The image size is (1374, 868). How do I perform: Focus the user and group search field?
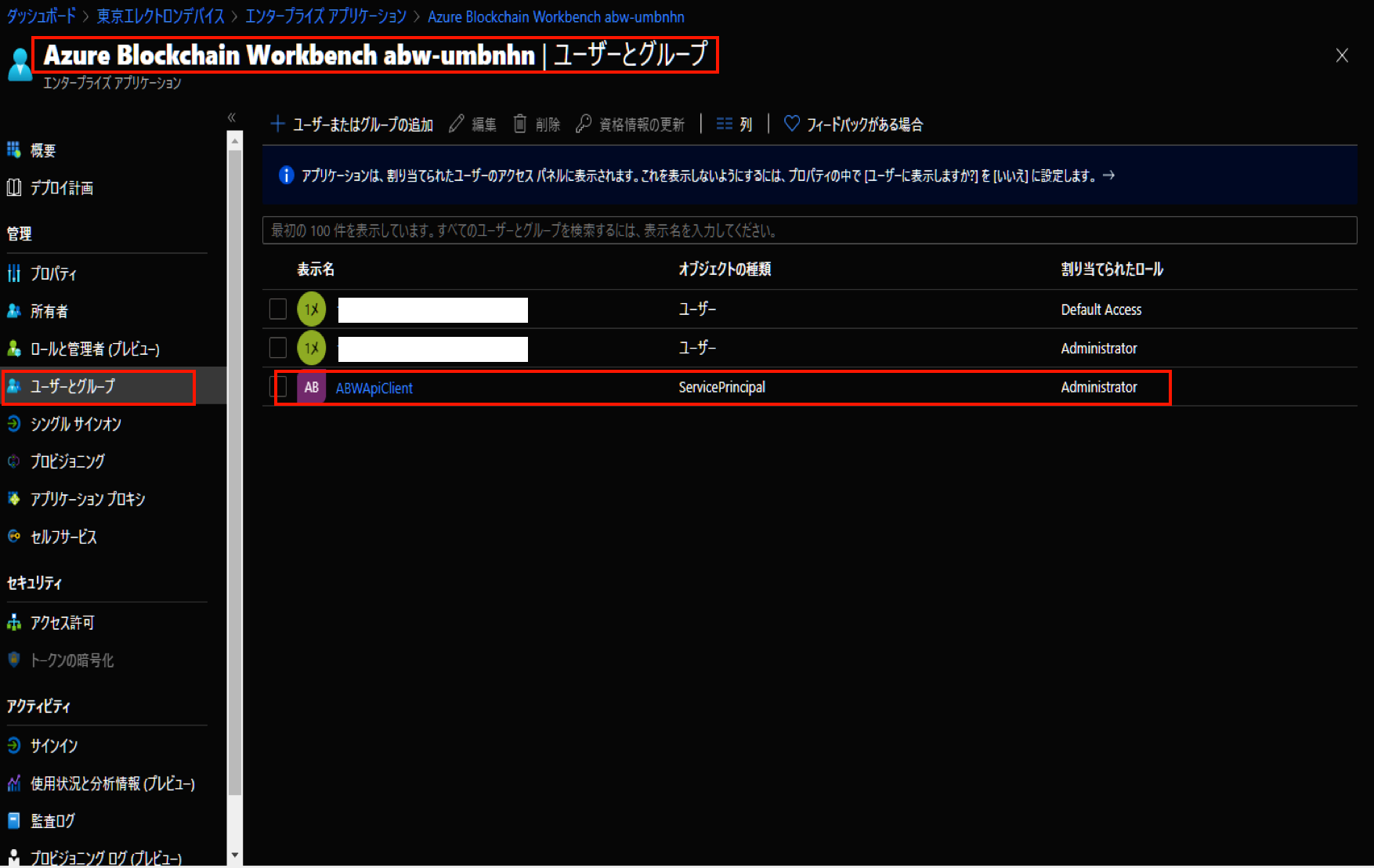pos(809,230)
